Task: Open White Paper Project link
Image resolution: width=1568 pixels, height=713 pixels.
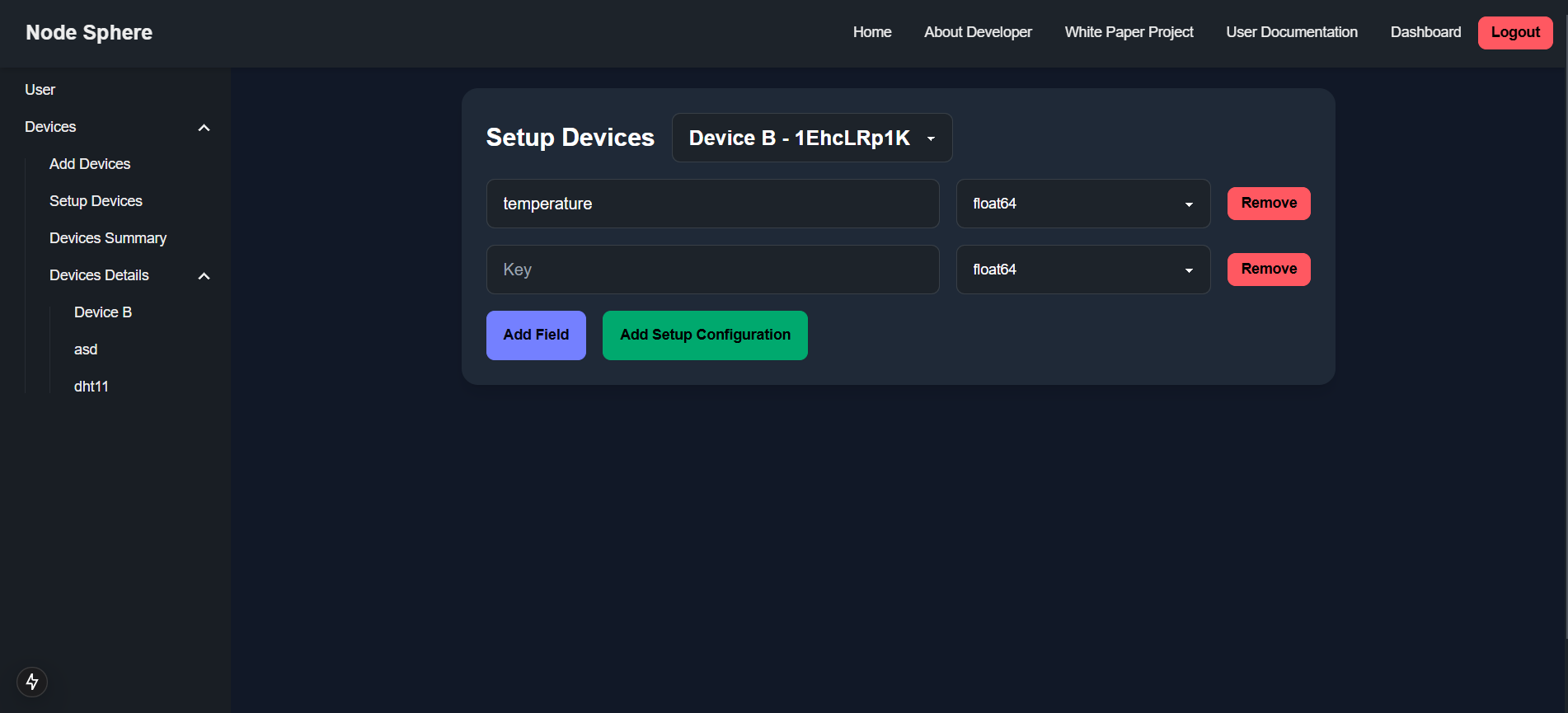Action: pyautogui.click(x=1128, y=32)
